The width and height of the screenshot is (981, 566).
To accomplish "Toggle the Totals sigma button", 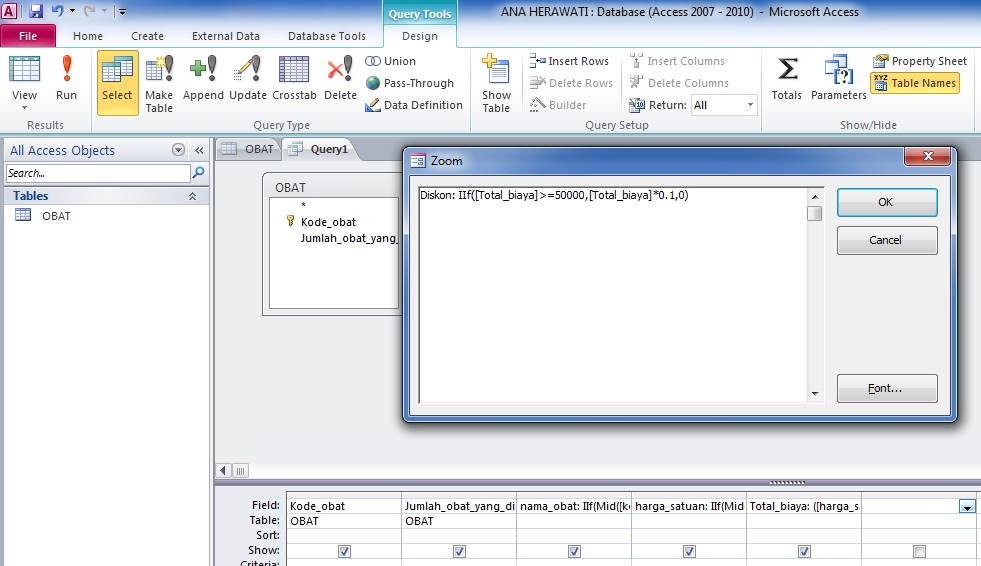I will point(786,78).
